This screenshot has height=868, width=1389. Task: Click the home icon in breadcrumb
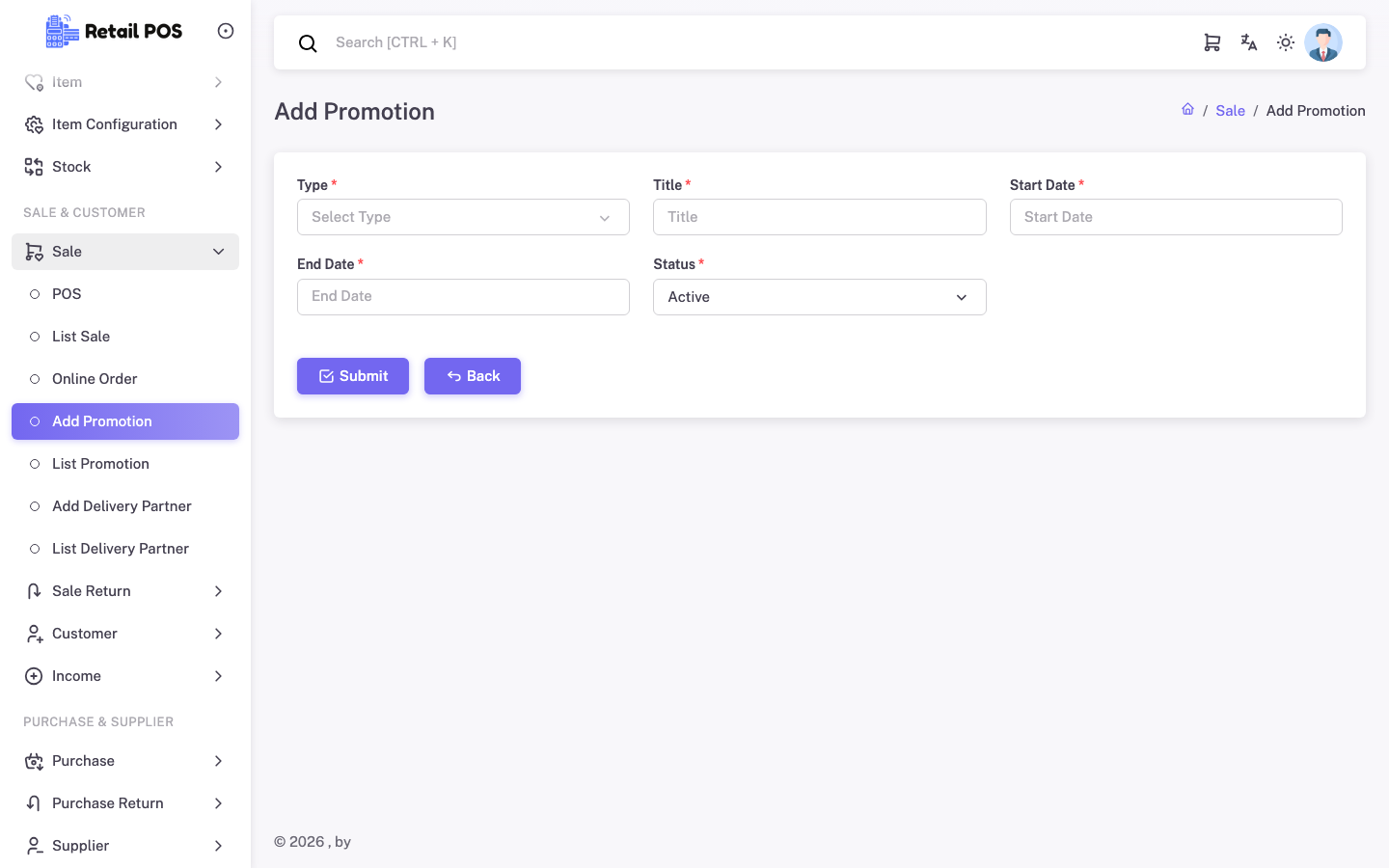click(1188, 110)
